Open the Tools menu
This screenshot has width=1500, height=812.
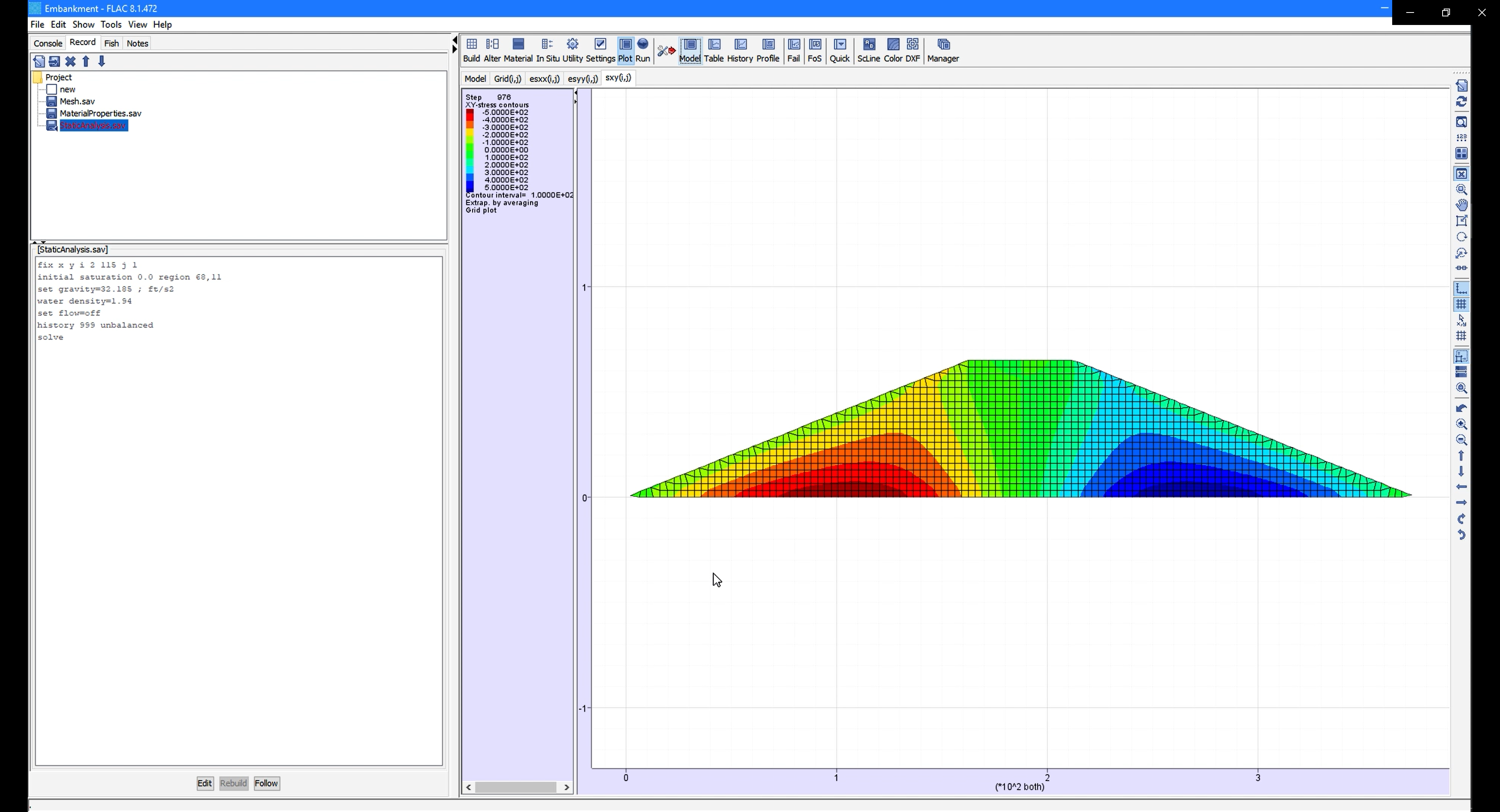point(111,25)
